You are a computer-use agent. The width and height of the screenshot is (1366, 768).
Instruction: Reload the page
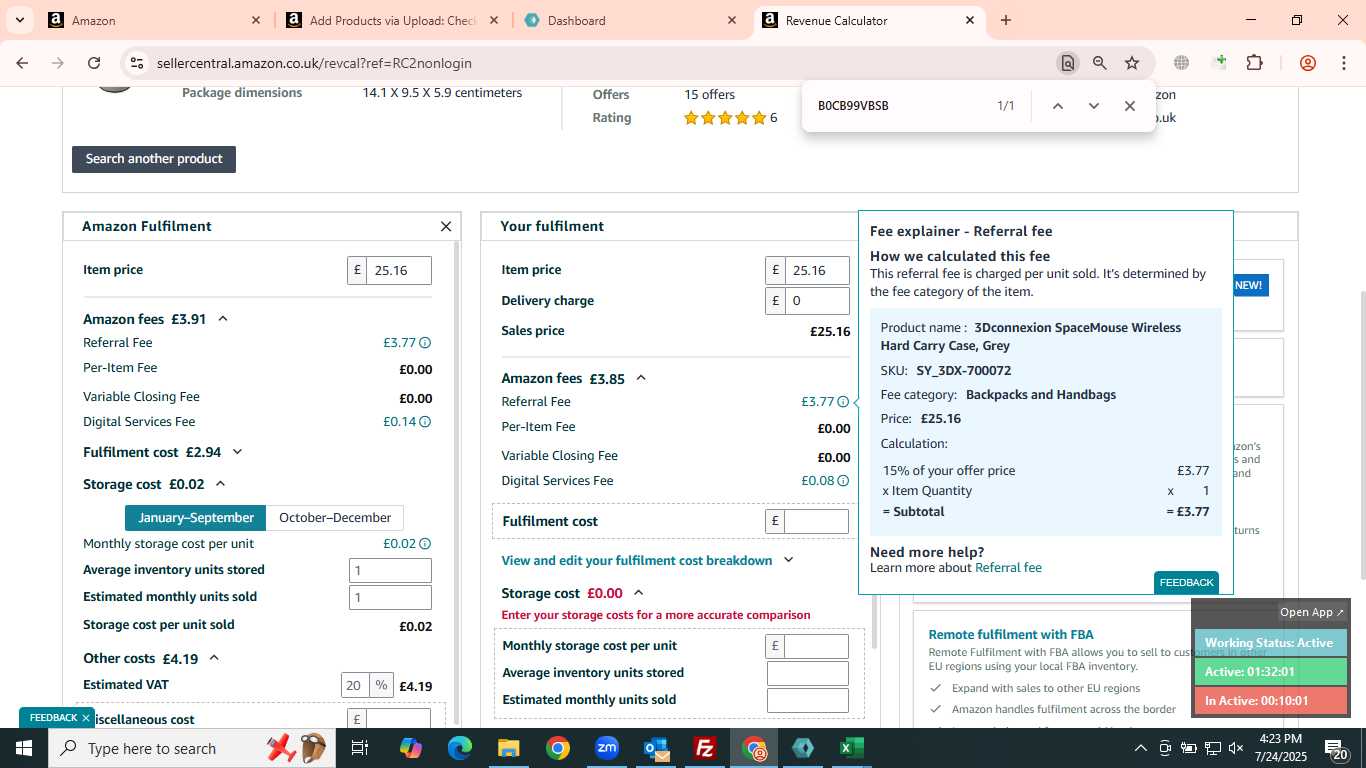[94, 63]
